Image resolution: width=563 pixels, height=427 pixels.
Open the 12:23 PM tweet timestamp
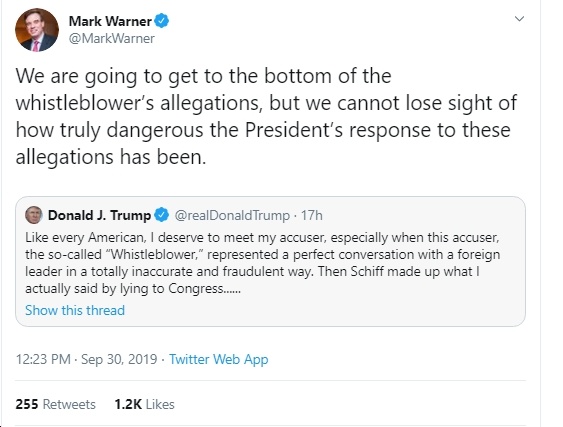pyautogui.click(x=43, y=359)
